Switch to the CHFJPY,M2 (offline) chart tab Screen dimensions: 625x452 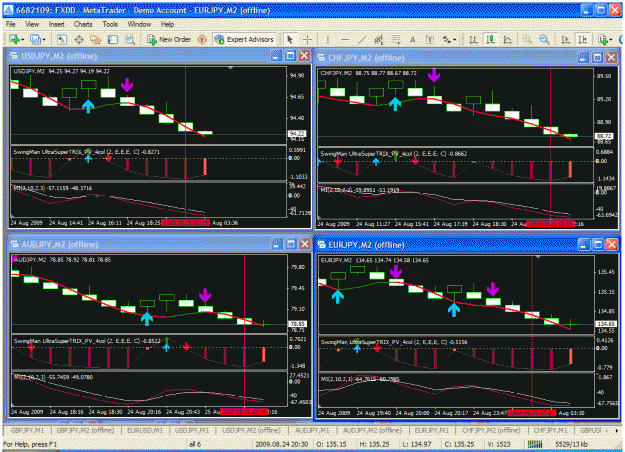coord(491,430)
